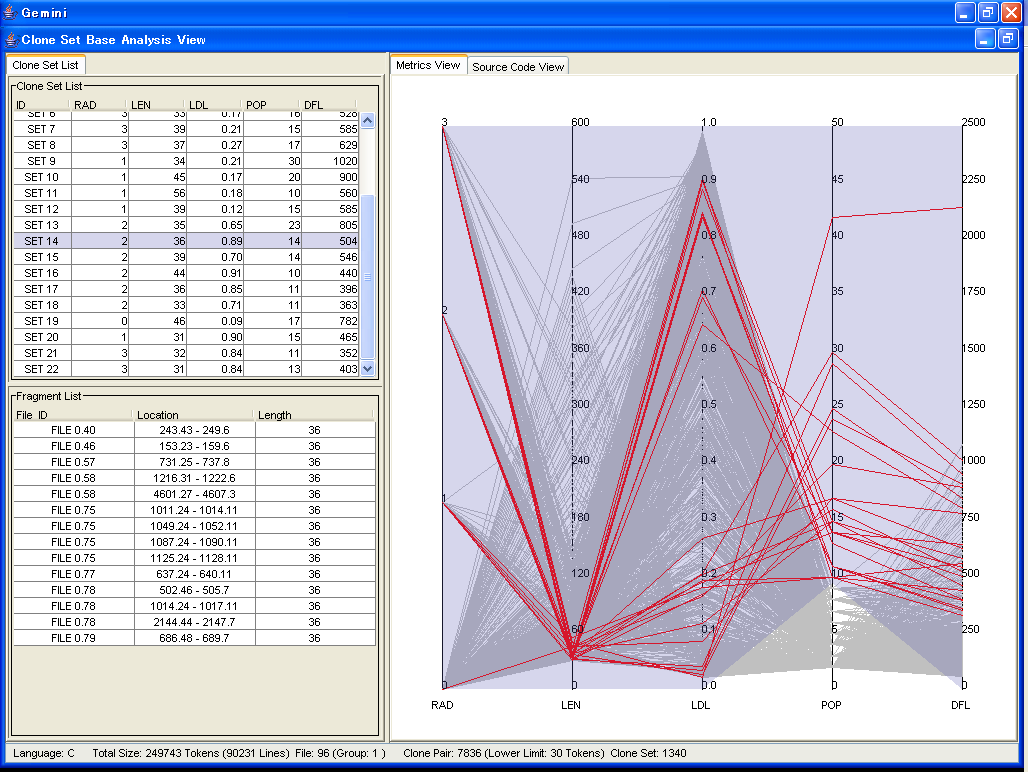Switch to the Source Code View tab
Screen dimensions: 1028x772
pyautogui.click(x=518, y=67)
